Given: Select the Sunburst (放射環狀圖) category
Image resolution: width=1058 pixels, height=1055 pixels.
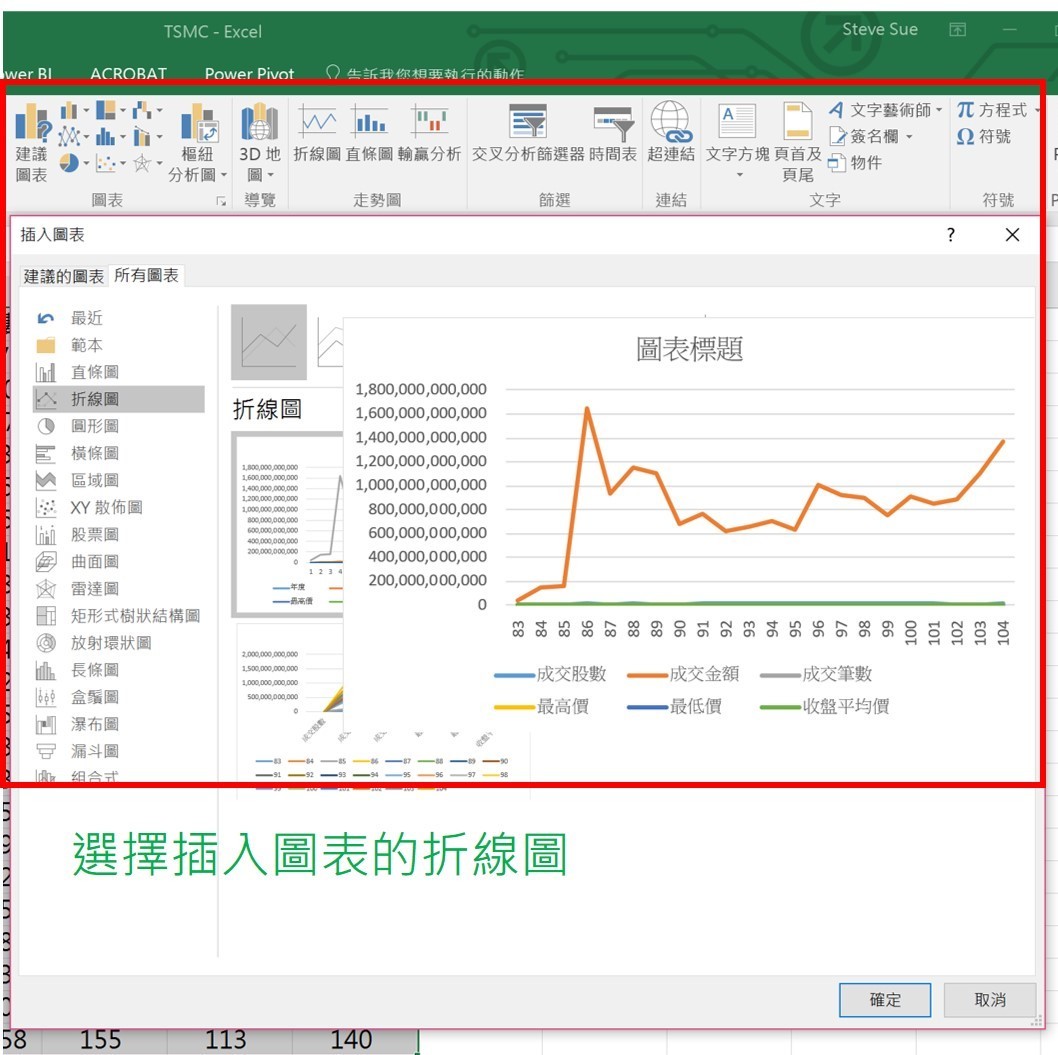Looking at the screenshot, I should coord(118,642).
